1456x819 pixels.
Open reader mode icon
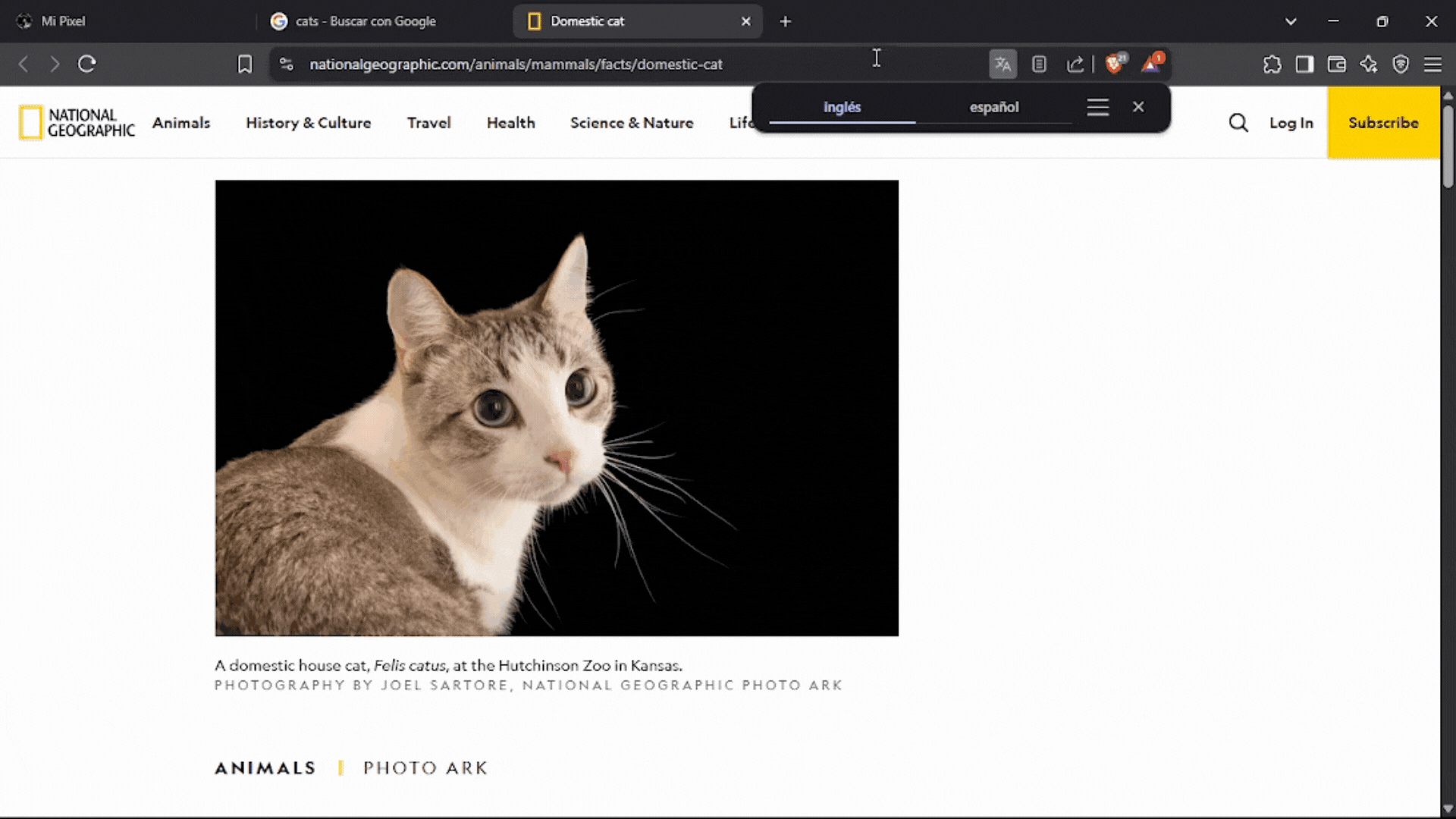click(x=1039, y=64)
